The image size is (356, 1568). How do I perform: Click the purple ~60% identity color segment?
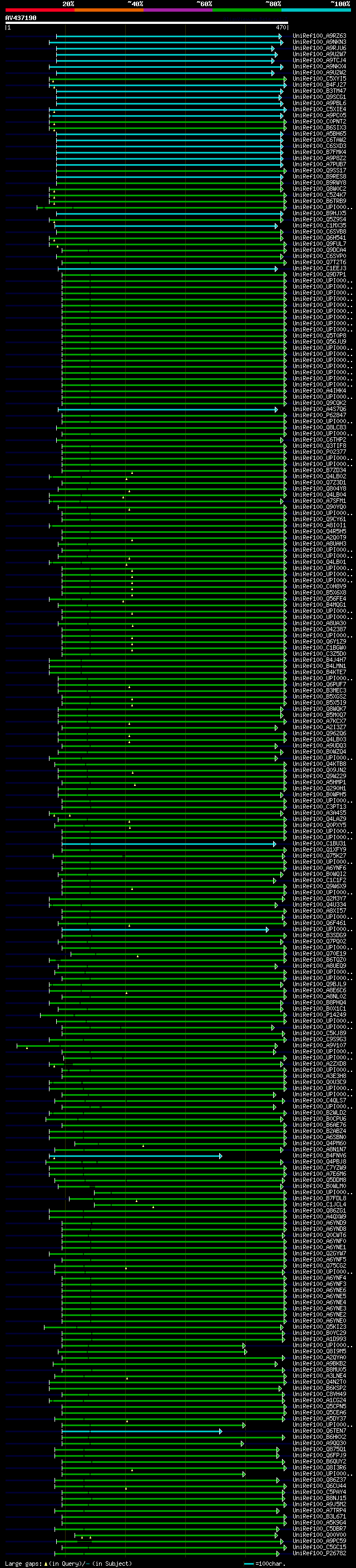pos(179,11)
